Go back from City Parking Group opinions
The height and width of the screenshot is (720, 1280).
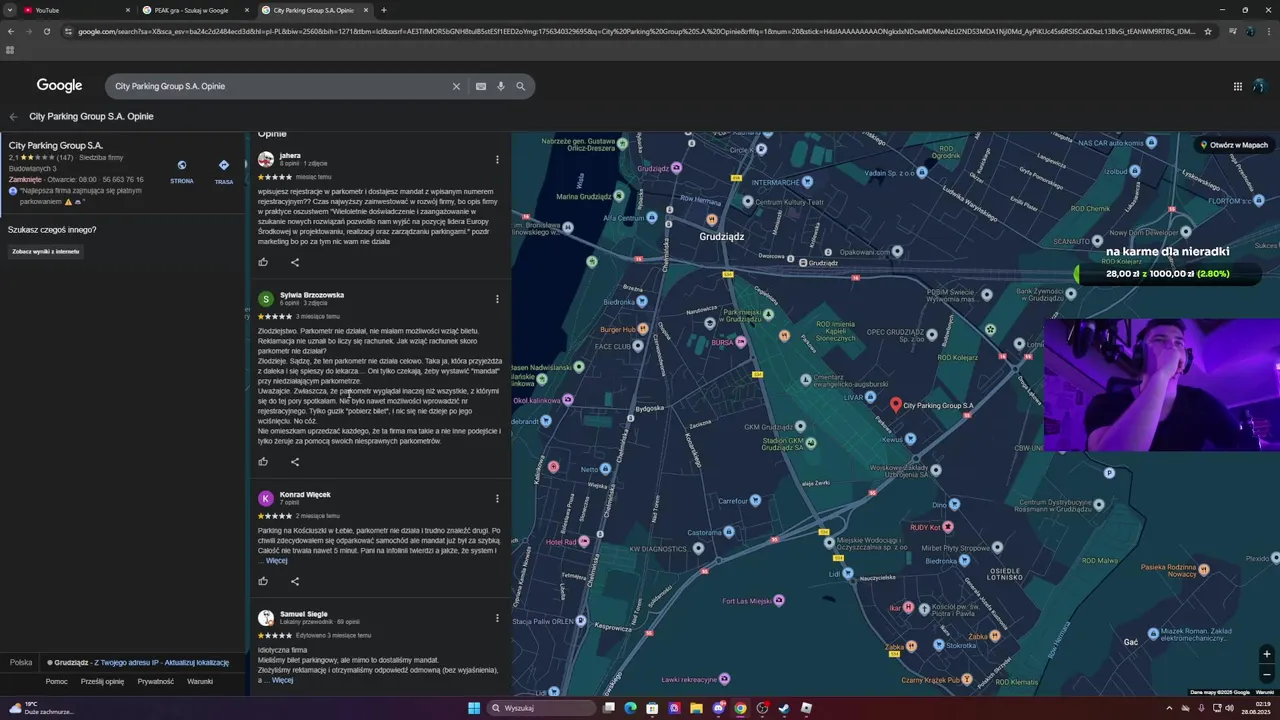click(13, 116)
